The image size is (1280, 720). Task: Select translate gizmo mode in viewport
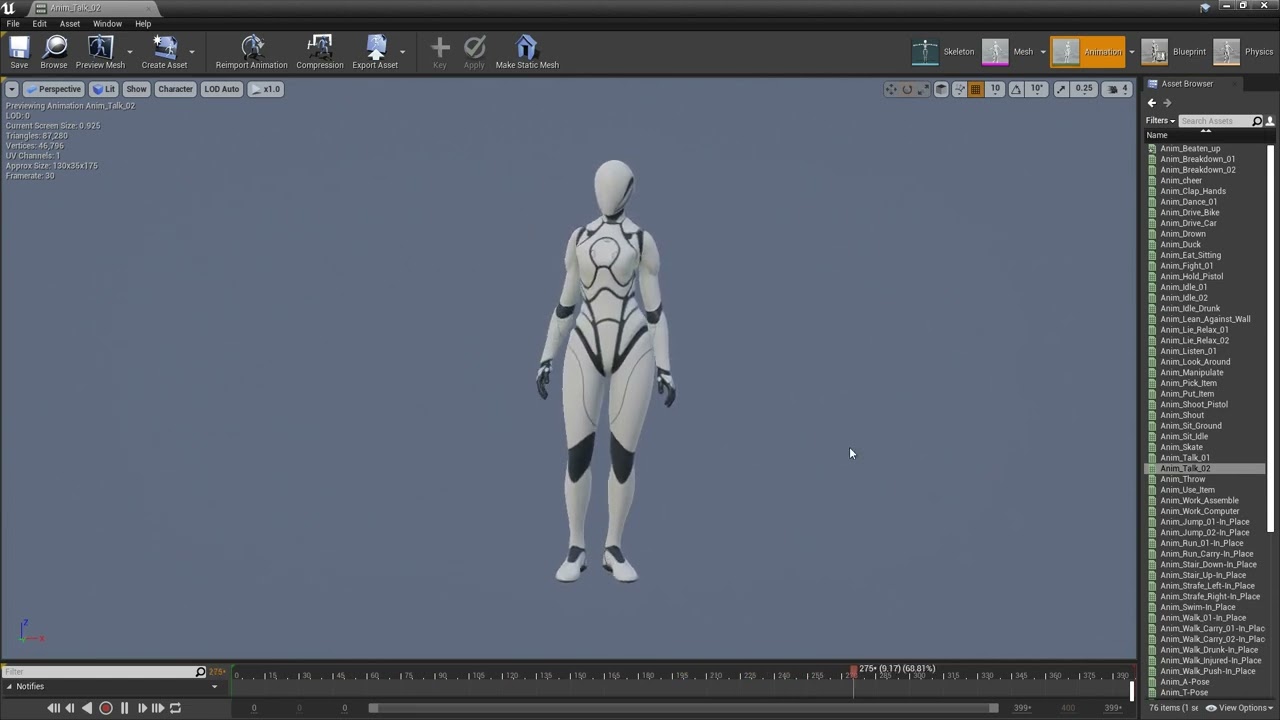tap(890, 89)
